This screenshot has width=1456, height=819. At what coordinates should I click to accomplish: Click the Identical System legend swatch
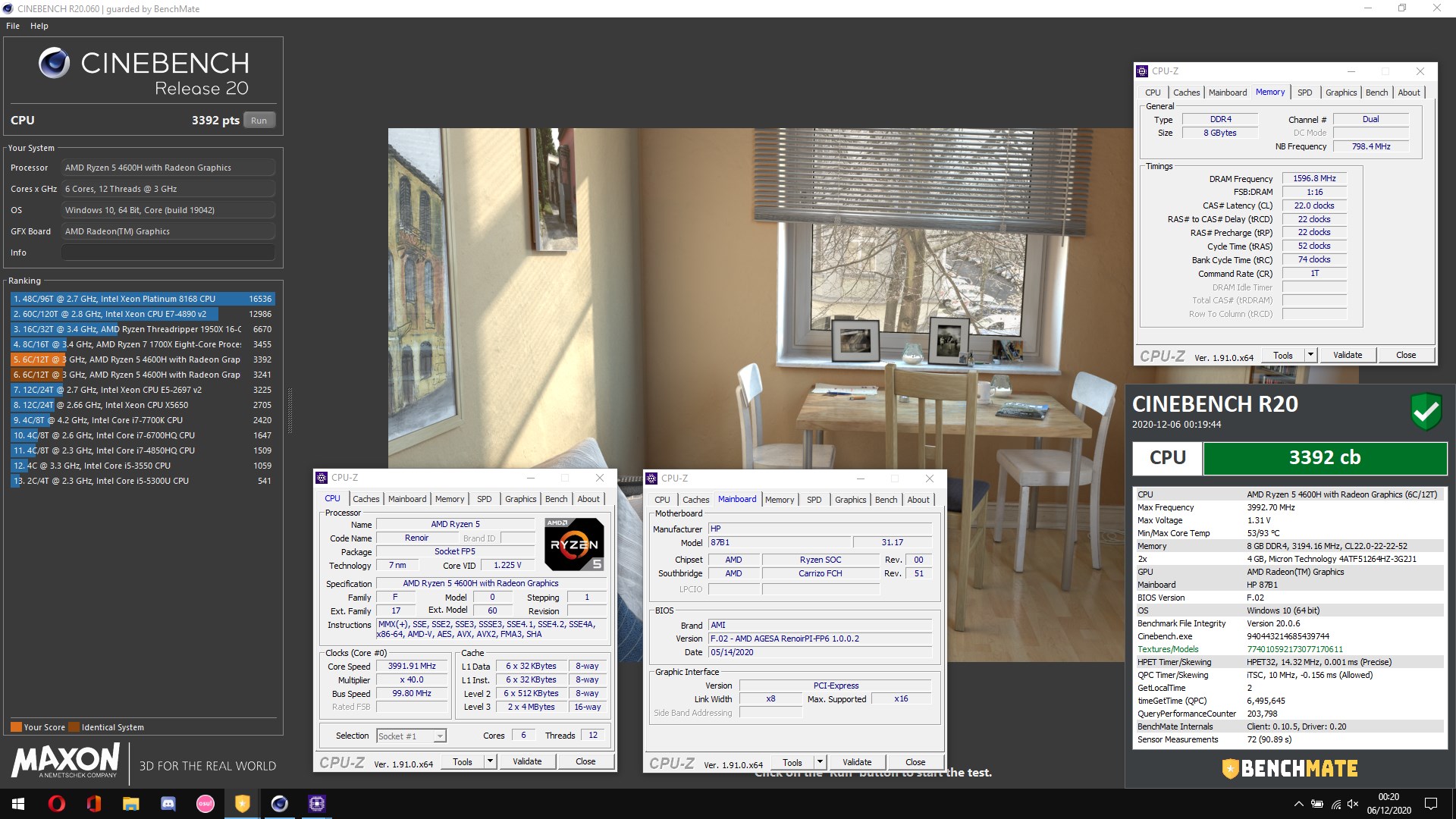[74, 727]
